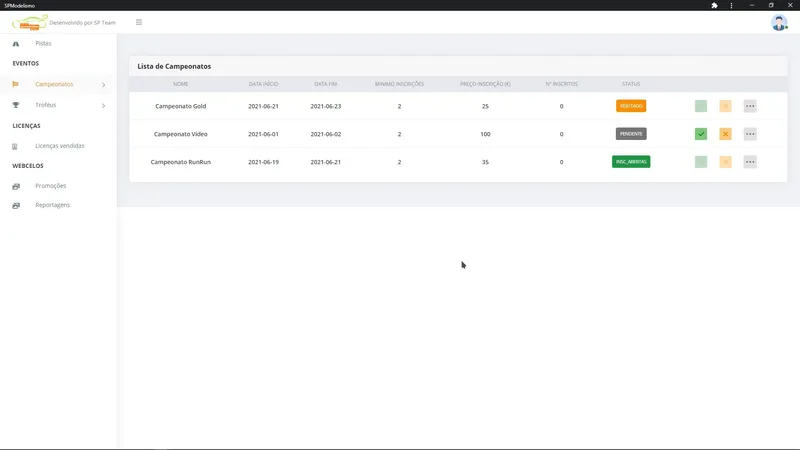Screen dimensions: 800x450
Task: Click the reject X button for Campeonato Gold
Action: click(x=726, y=106)
